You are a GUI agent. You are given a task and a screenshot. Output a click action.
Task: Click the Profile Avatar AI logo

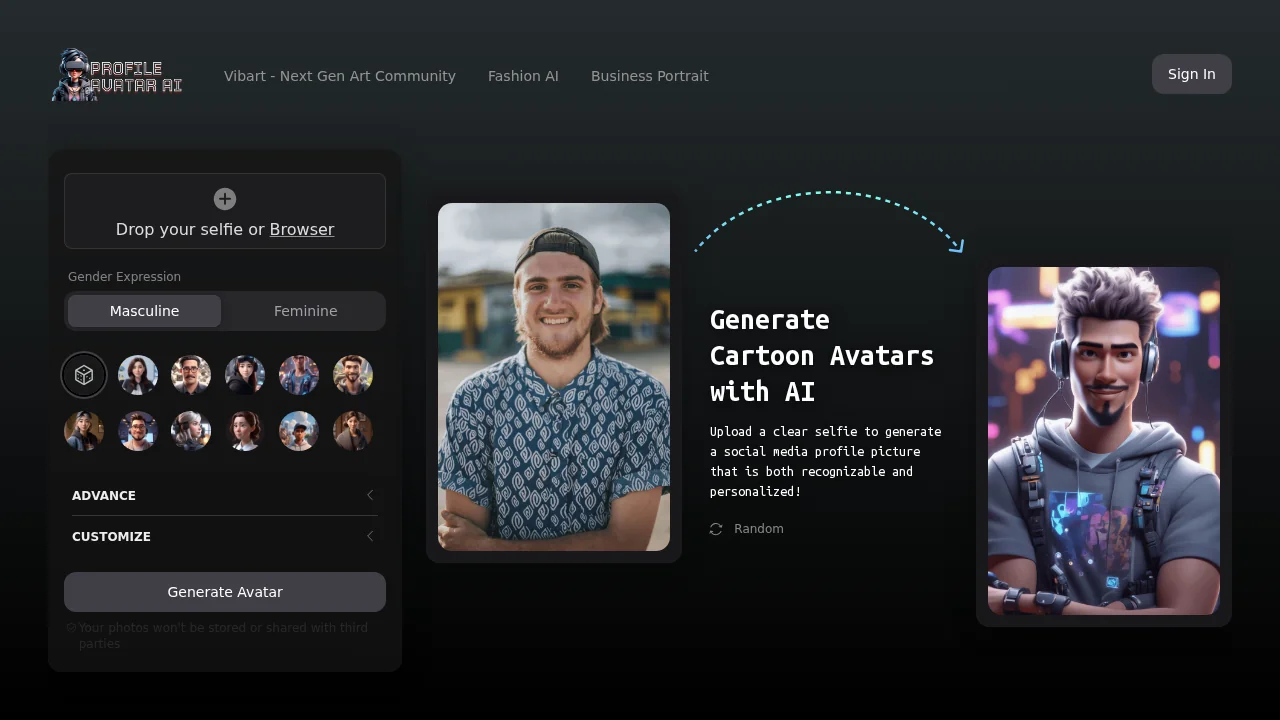116,75
